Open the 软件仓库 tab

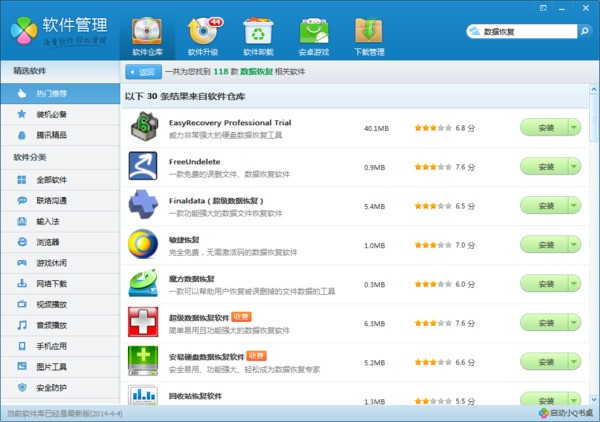tap(146, 35)
